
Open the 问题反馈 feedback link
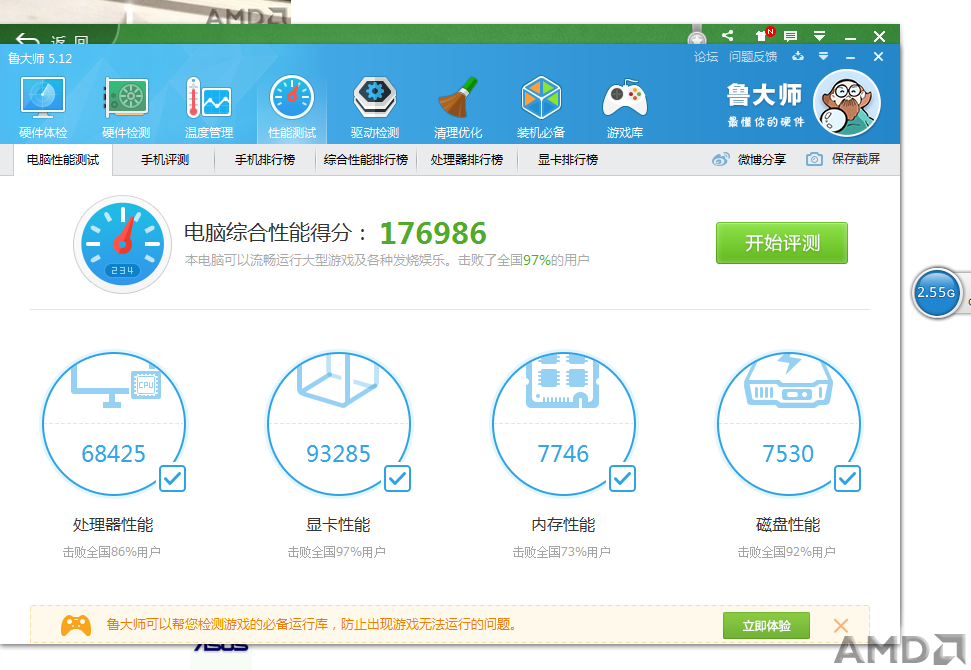(752, 56)
